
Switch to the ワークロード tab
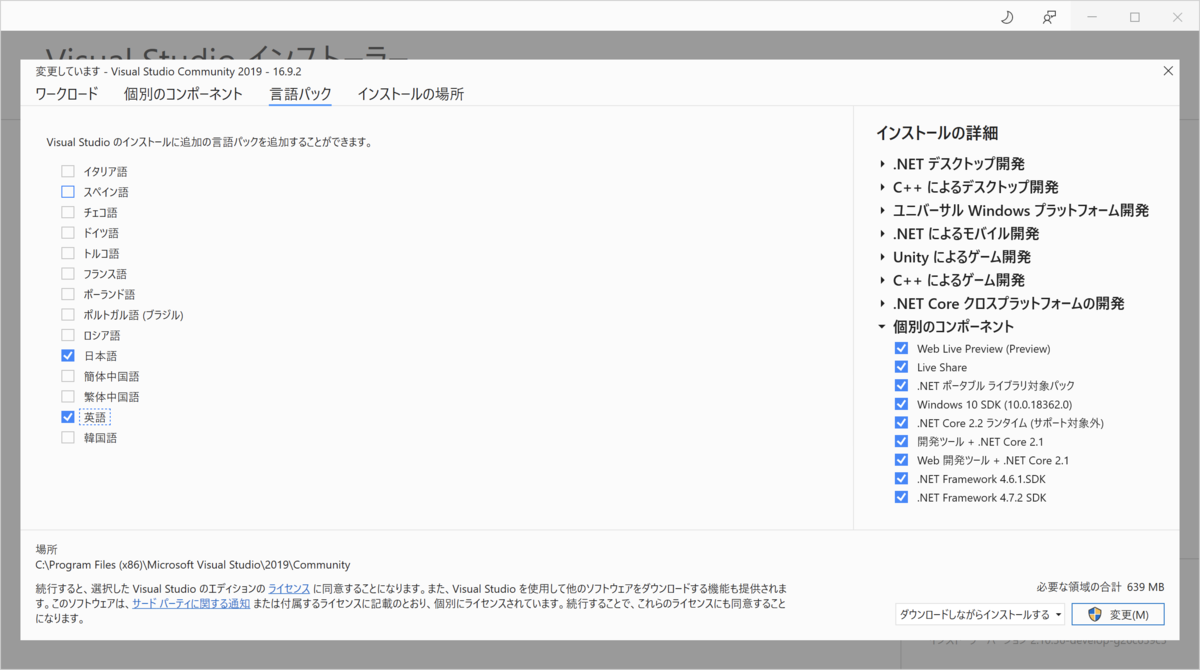[x=66, y=92]
